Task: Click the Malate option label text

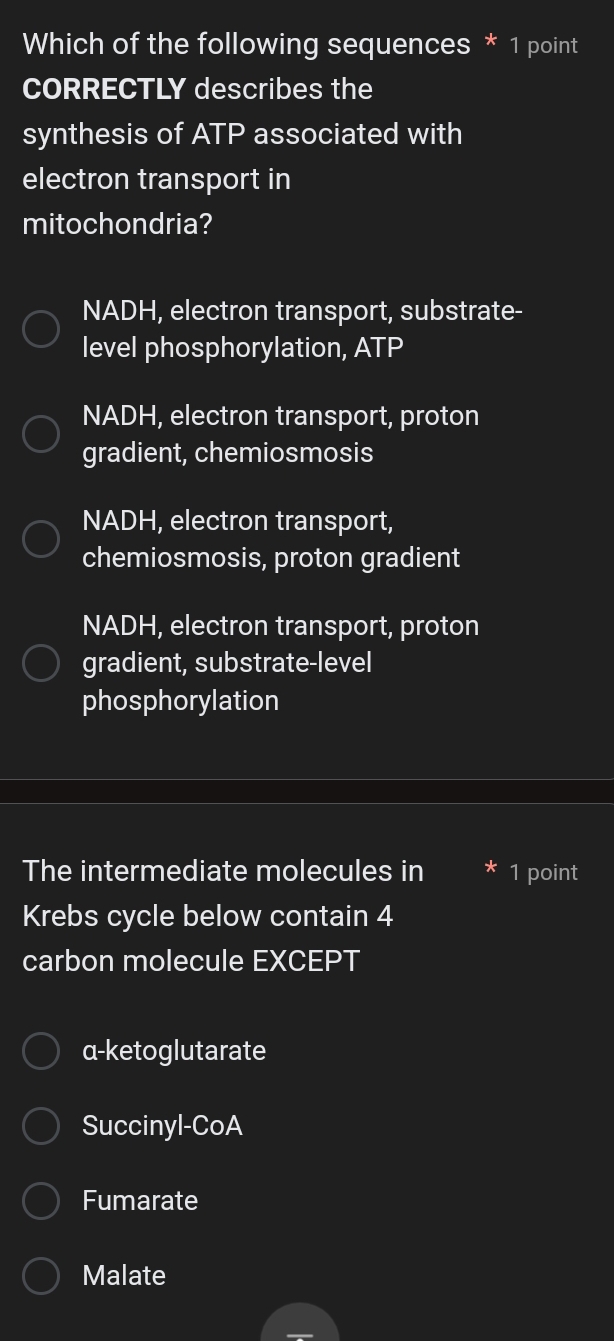Action: [x=124, y=1276]
